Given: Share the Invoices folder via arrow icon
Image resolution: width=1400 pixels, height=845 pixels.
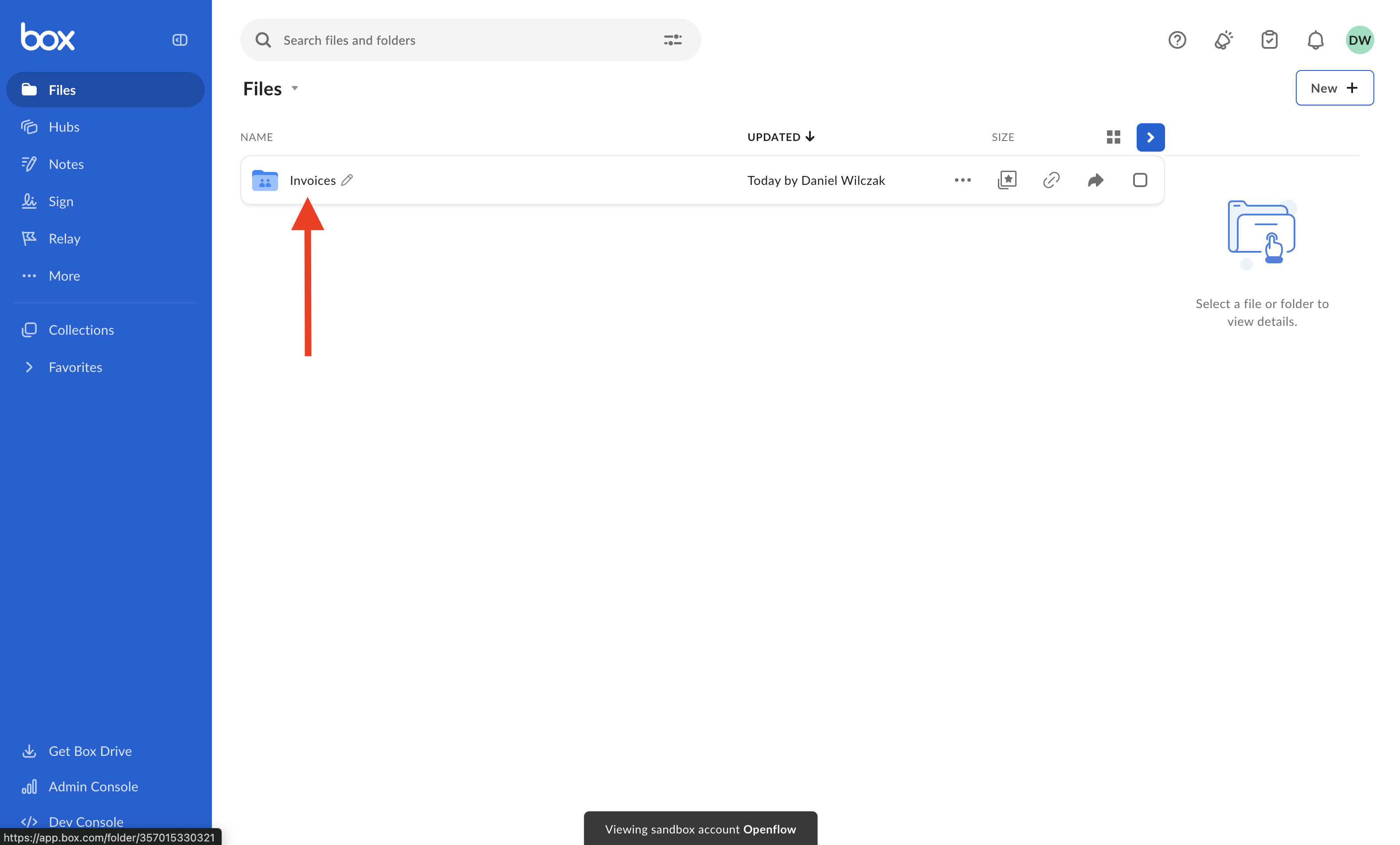Looking at the screenshot, I should tap(1095, 180).
